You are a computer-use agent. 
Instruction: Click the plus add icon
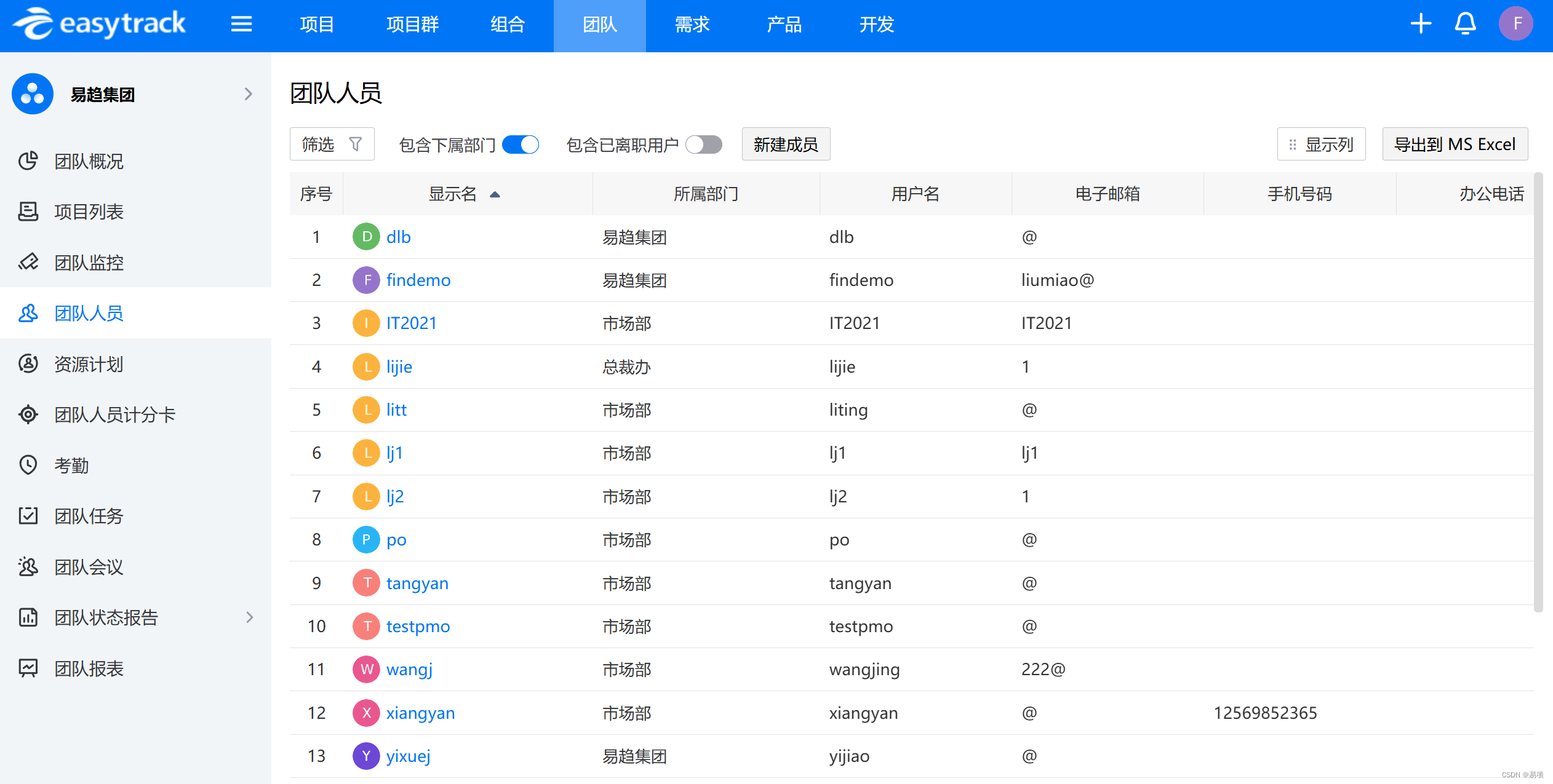(x=1421, y=24)
